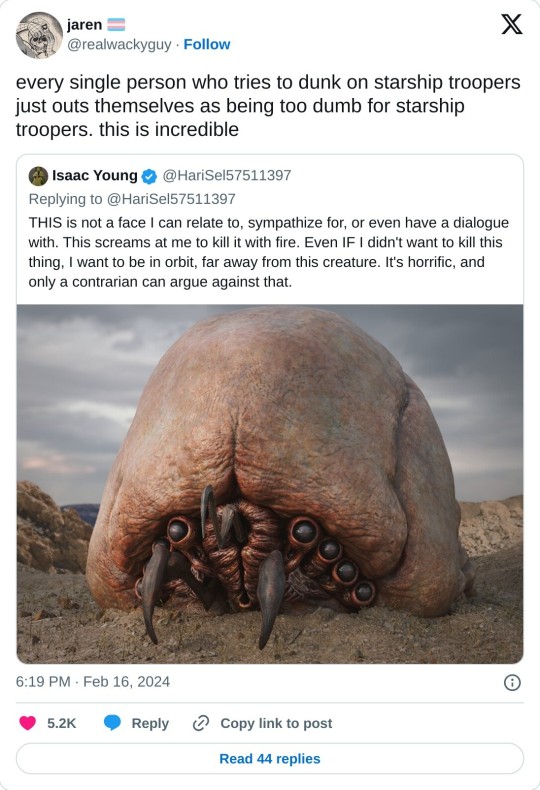The image size is (540, 790).
Task: Open the @realwackyguy handle
Action: tap(119, 44)
